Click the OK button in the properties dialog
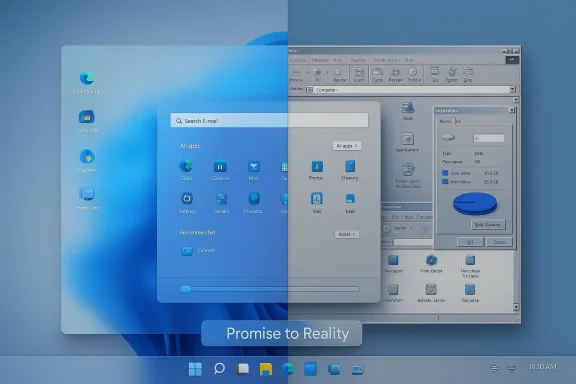 (x=470, y=242)
